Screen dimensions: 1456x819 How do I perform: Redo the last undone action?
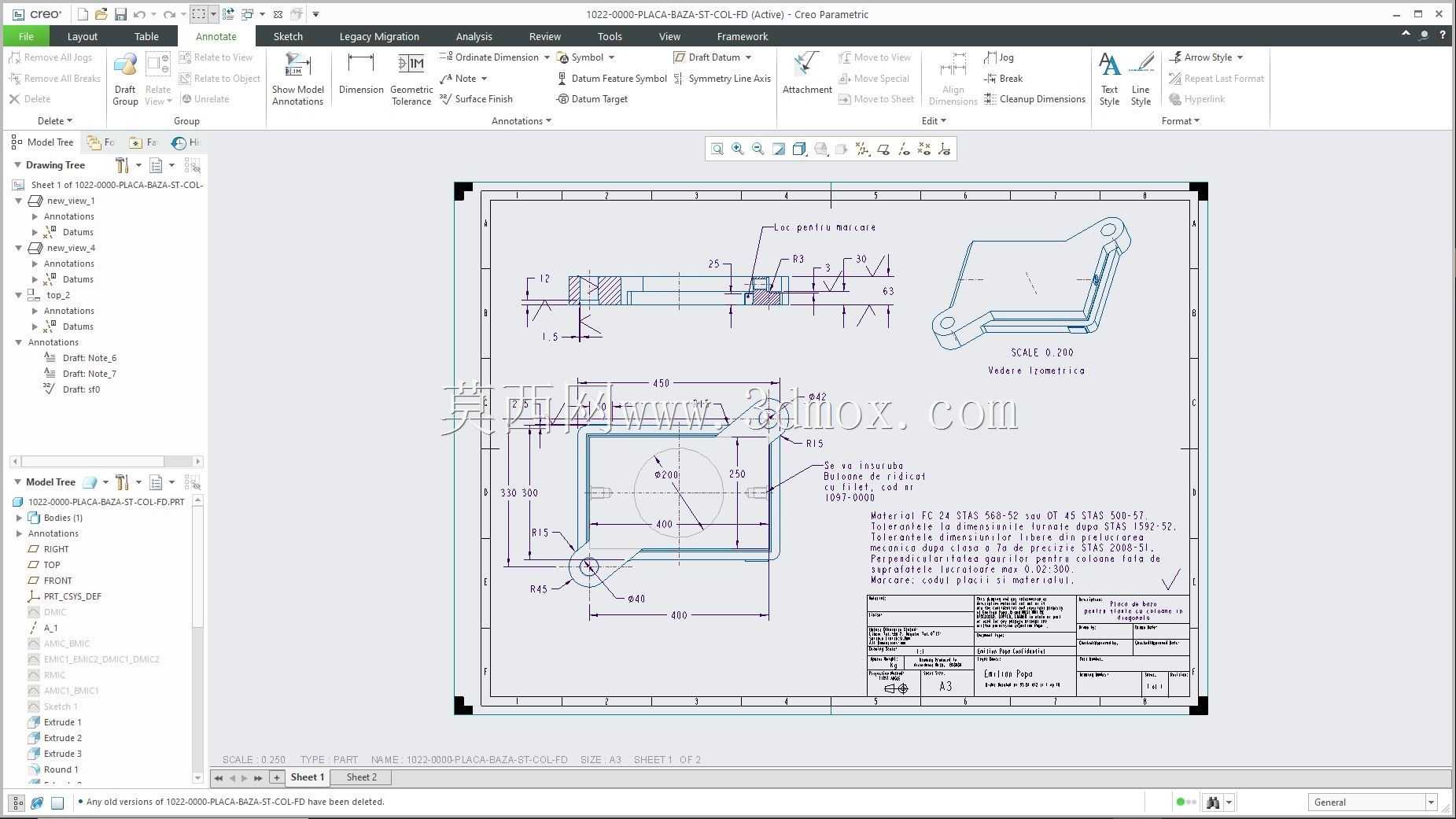pos(168,14)
